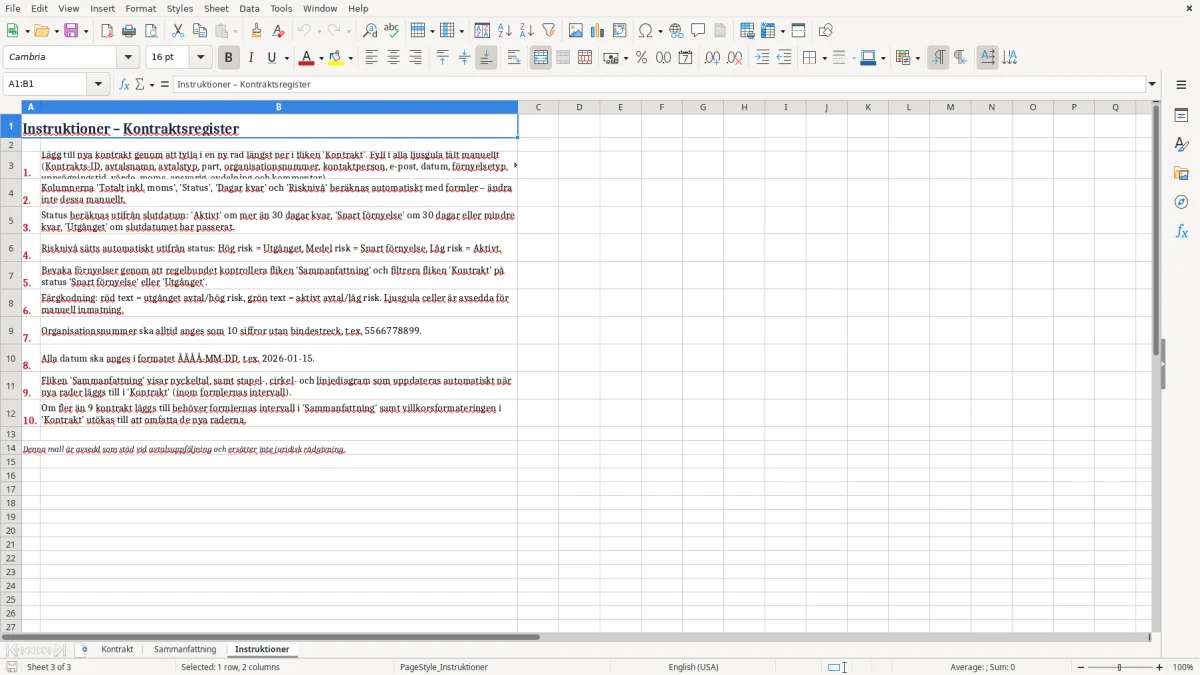Export directly as PDF icon
Image resolution: width=1200 pixels, height=675 pixels.
(107, 31)
